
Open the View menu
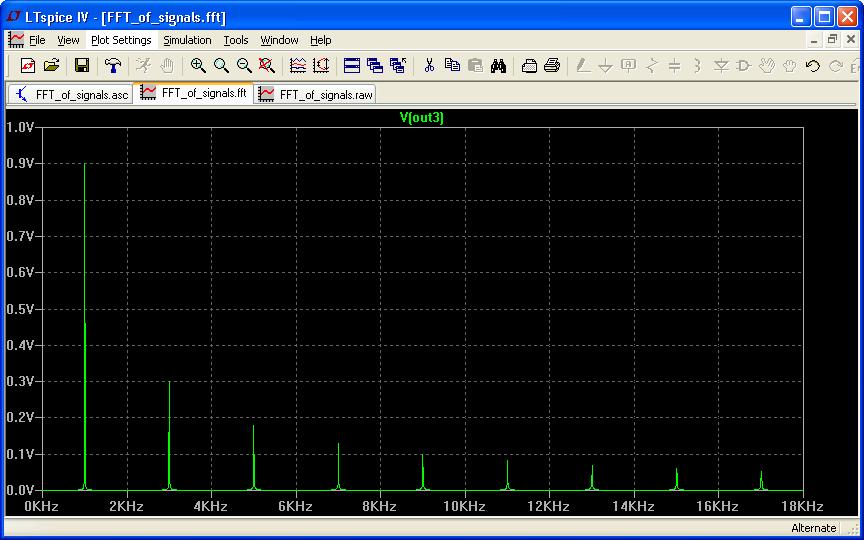(68, 40)
